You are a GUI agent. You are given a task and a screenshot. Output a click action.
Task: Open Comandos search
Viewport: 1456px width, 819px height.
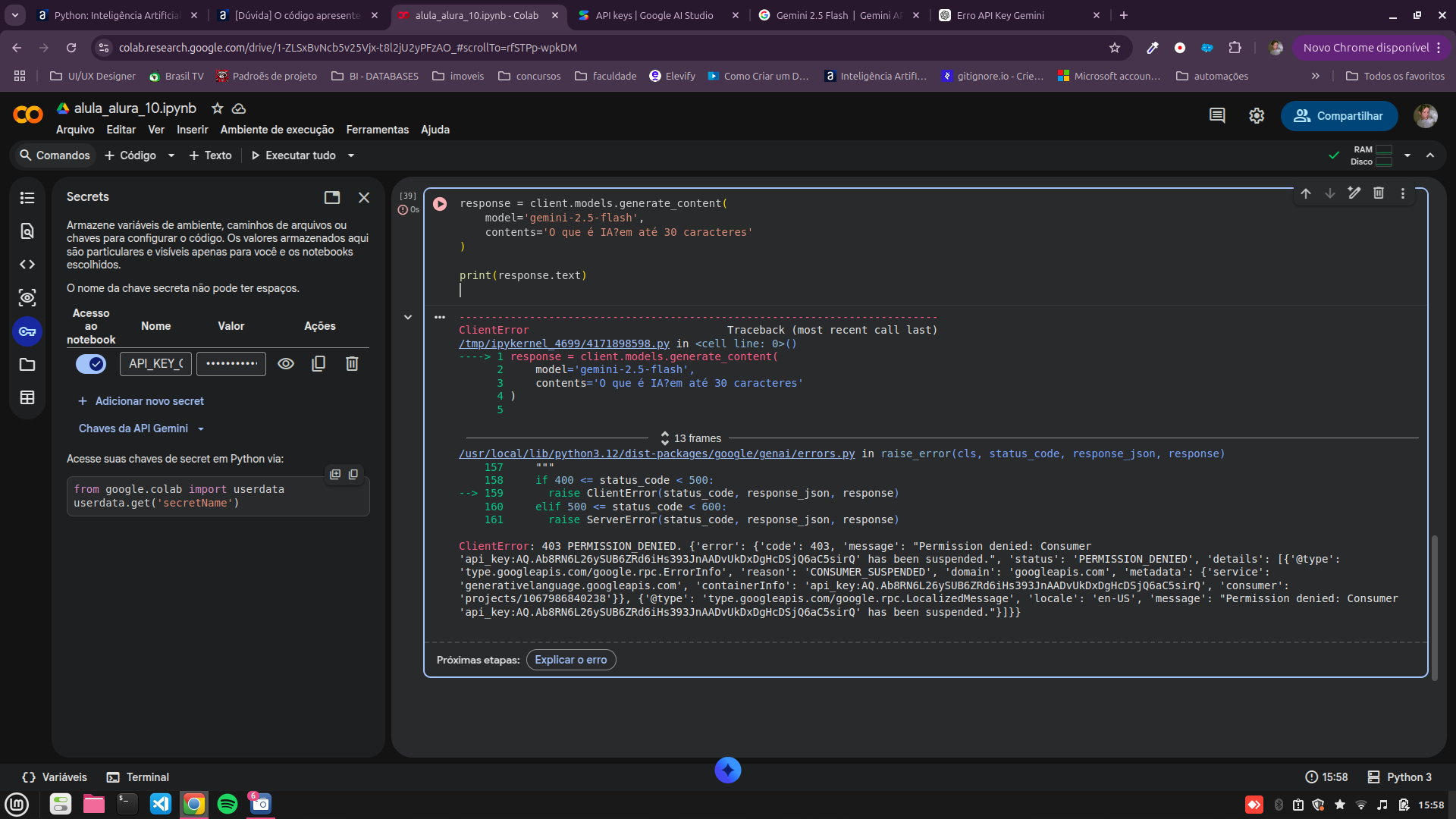pos(55,155)
